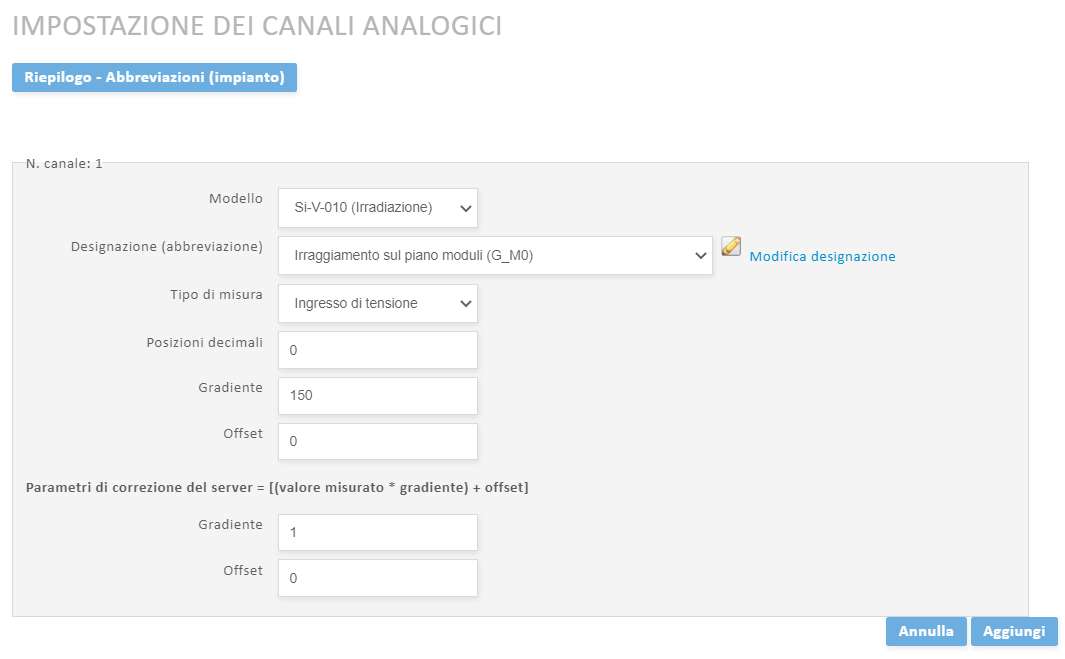The width and height of the screenshot is (1065, 659).
Task: Click the Posizioni decimali label
Action: click(x=204, y=342)
